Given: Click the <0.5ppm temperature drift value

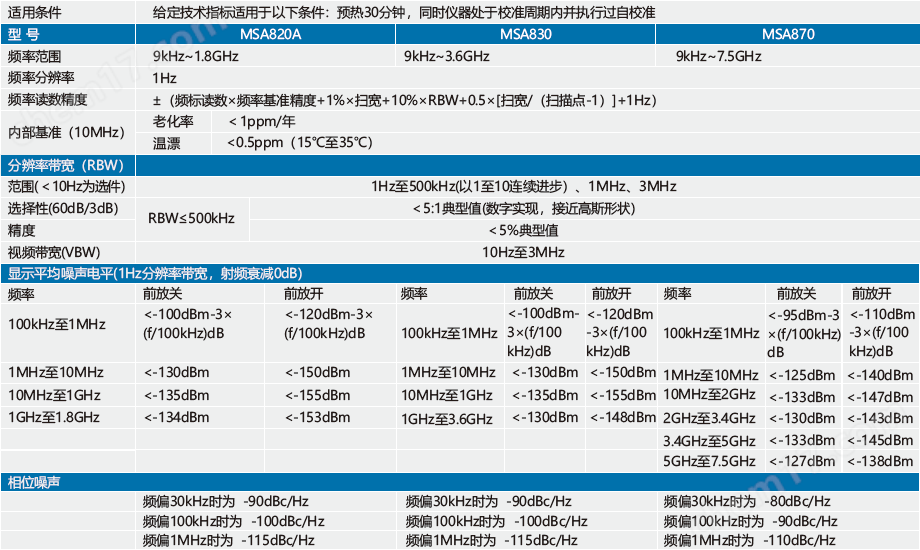Looking at the screenshot, I should coord(300,143).
